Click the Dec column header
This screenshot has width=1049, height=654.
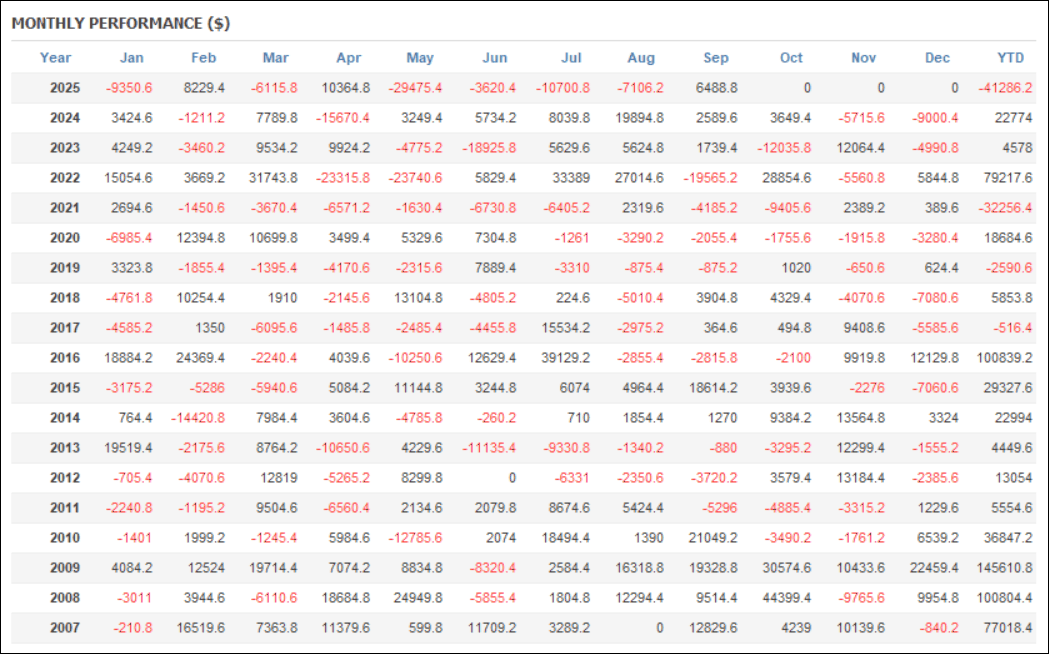pos(937,58)
